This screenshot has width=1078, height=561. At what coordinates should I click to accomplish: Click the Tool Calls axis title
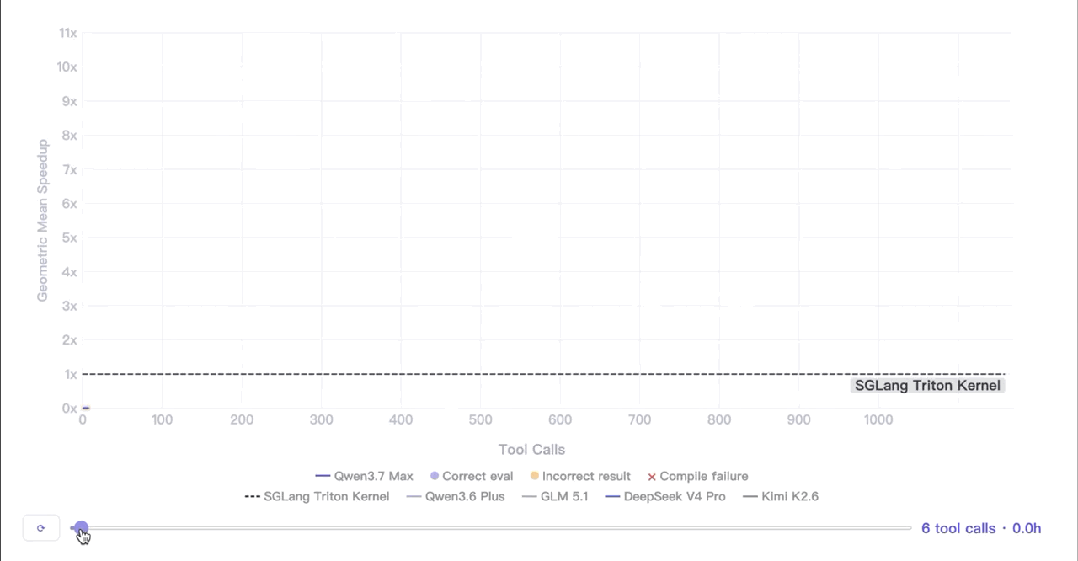pyautogui.click(x=531, y=450)
